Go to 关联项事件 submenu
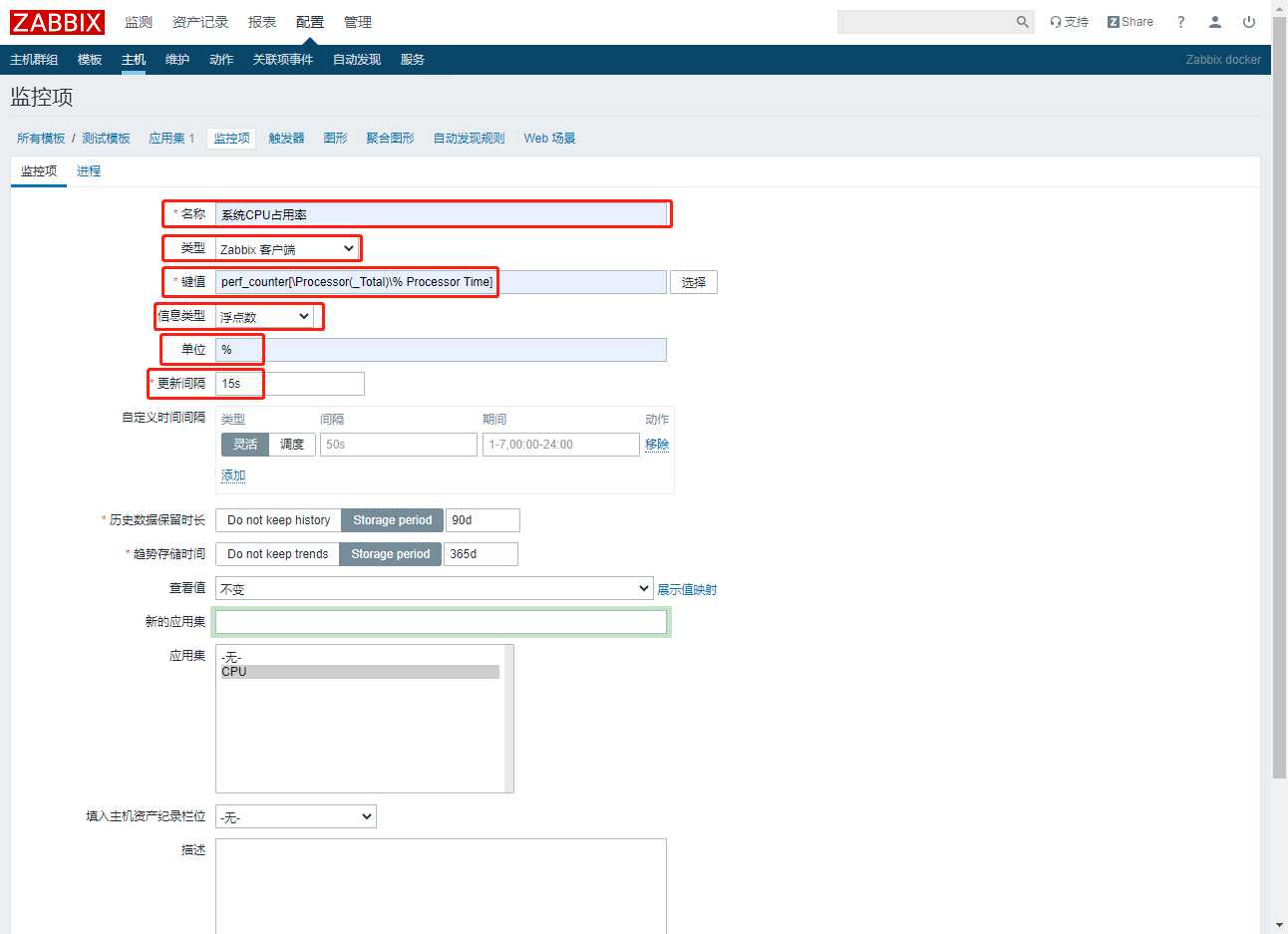Viewport: 1288px width, 934px height. point(283,60)
